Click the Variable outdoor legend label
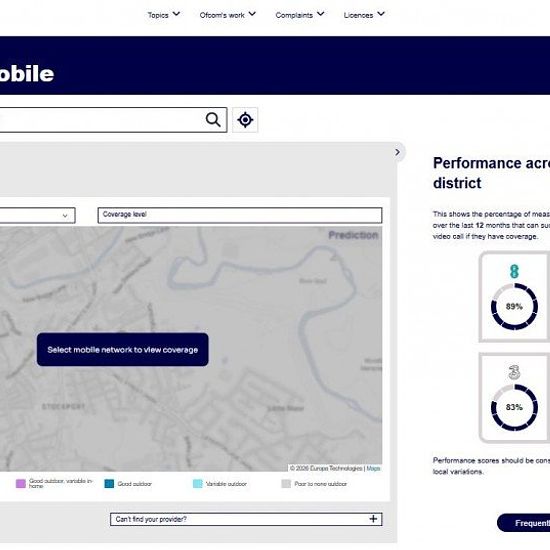Image resolution: width=550 pixels, height=550 pixels. click(x=226, y=484)
